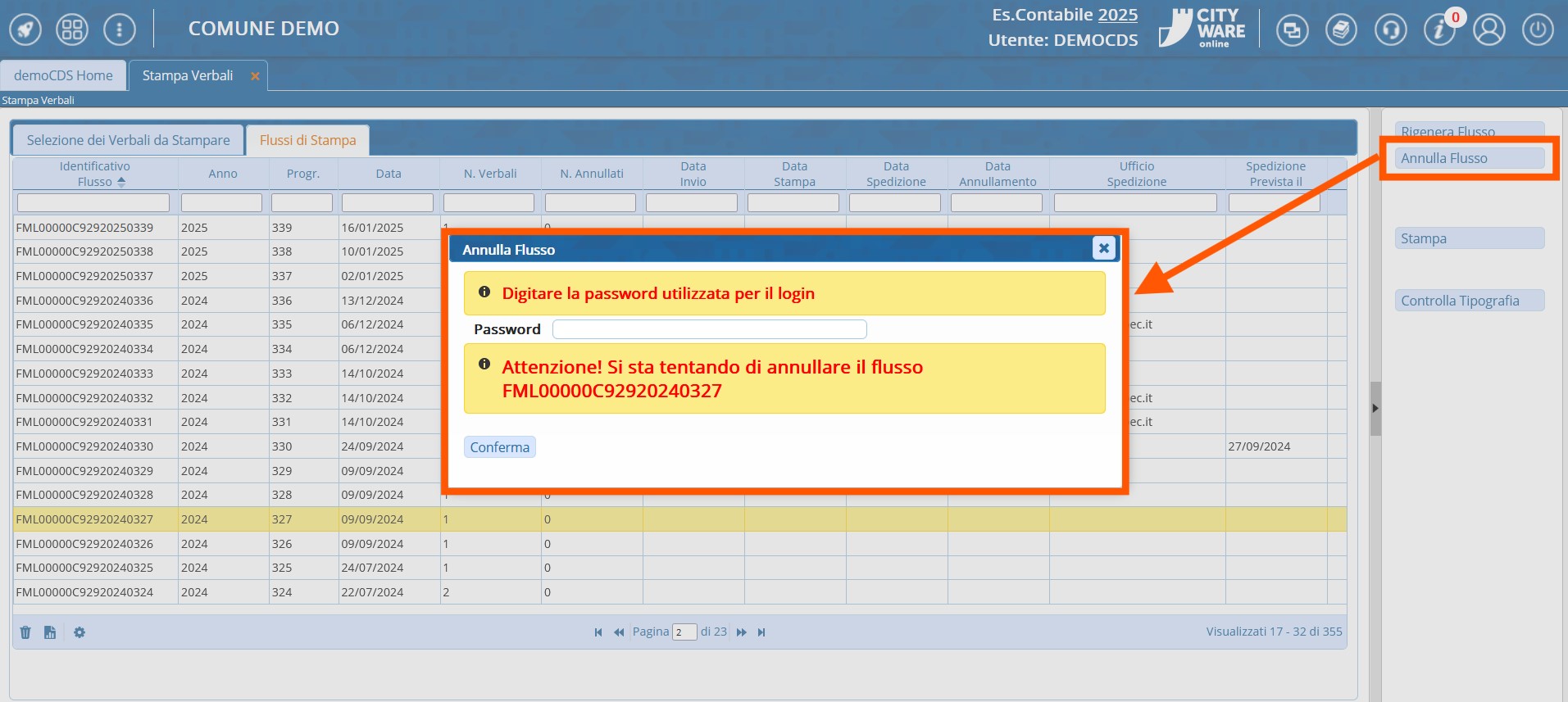Switch to Selezione dei Verbali da Stampare tab
This screenshot has height=702, width=1568.
coord(128,140)
